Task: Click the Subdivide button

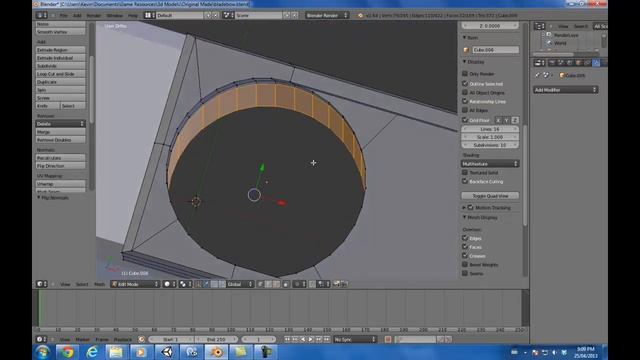Action: tap(60, 66)
